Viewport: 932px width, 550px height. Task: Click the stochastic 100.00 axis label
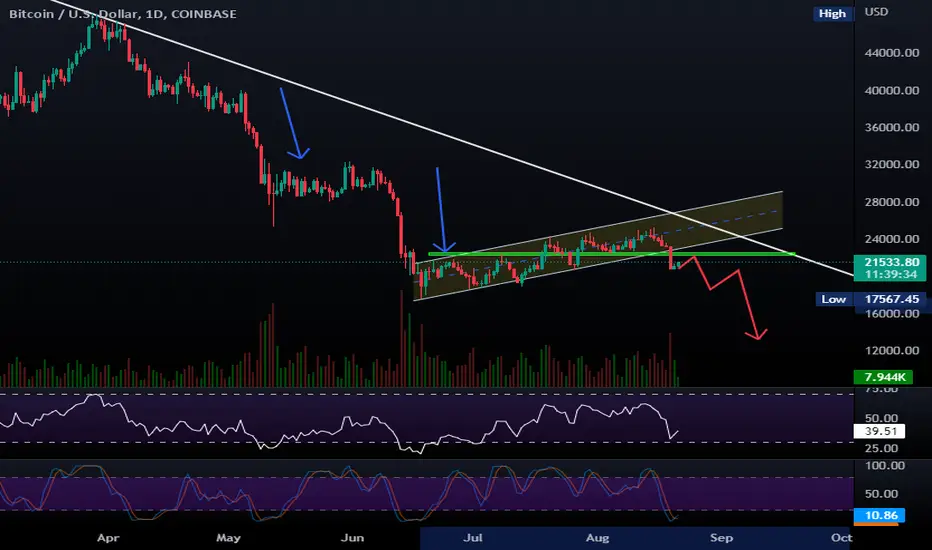[x=884, y=466]
